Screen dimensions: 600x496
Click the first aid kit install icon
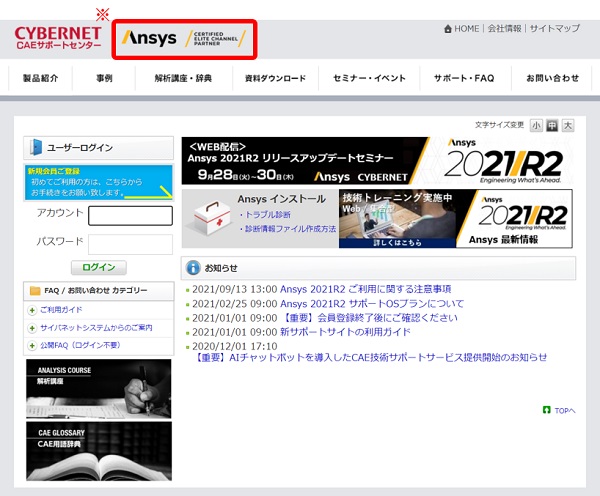click(211, 218)
